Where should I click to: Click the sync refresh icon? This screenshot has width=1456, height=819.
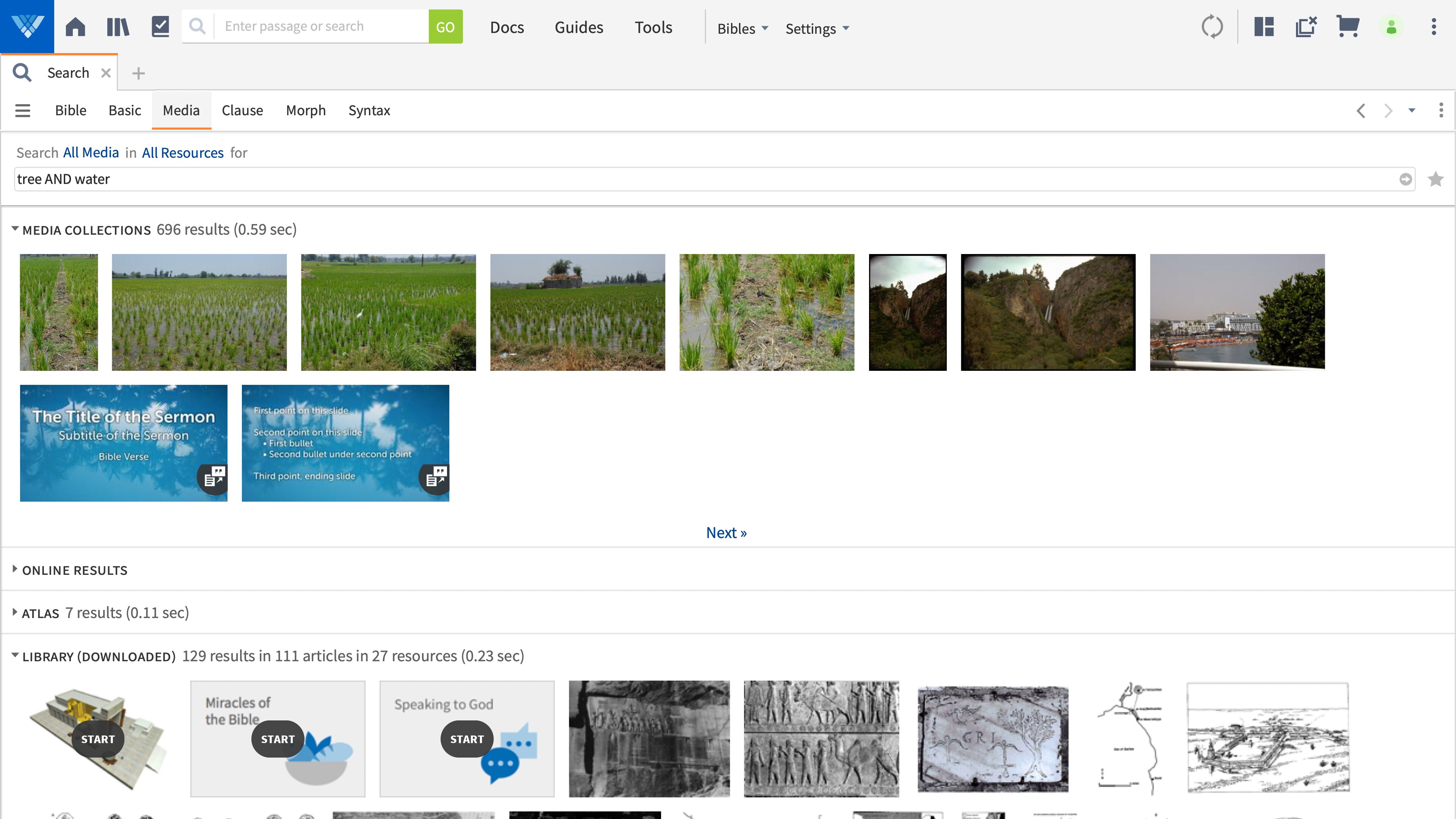pyautogui.click(x=1212, y=27)
